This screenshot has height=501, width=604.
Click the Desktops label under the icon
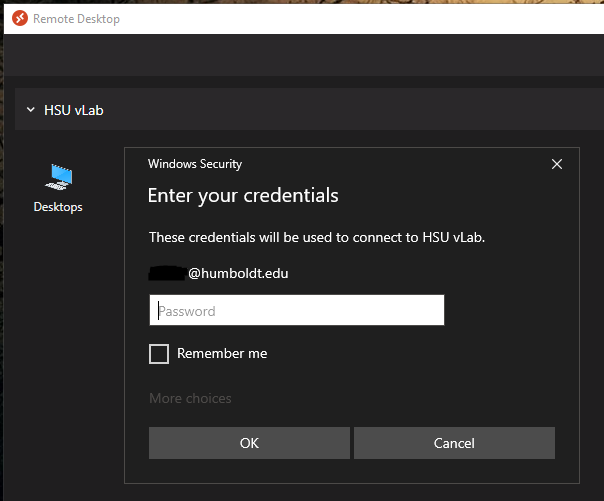click(x=58, y=207)
